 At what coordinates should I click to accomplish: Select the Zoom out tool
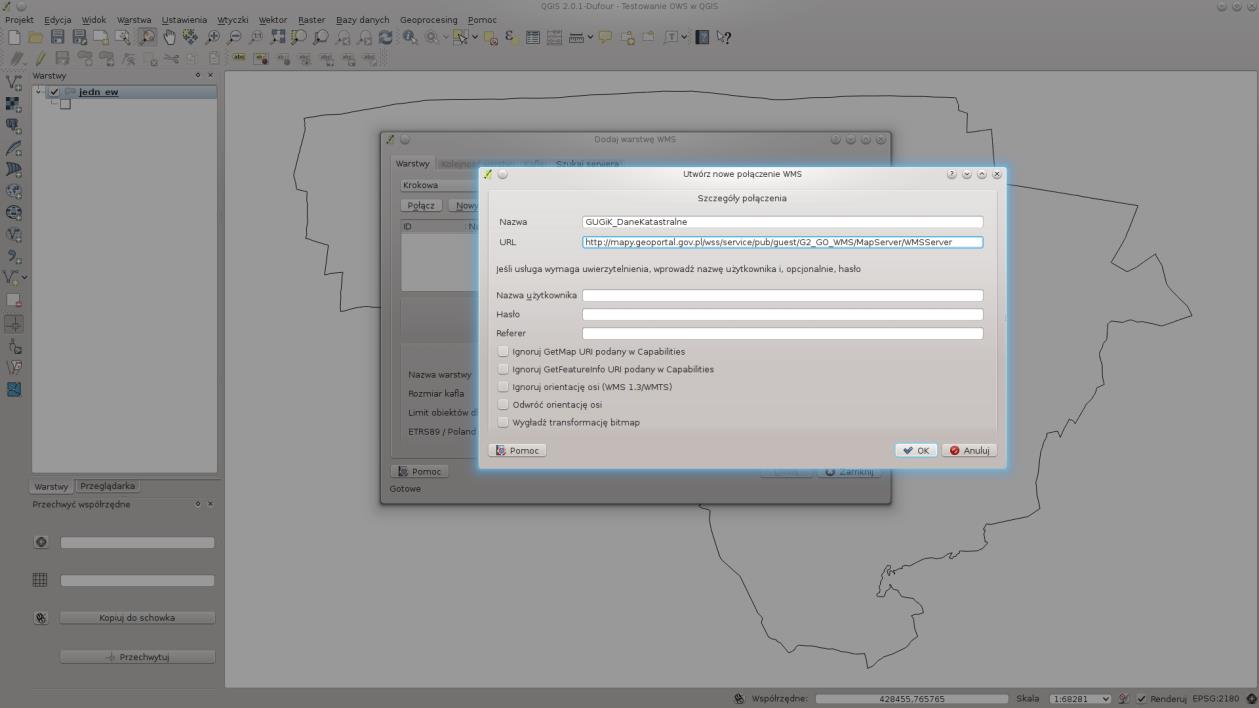(x=234, y=38)
